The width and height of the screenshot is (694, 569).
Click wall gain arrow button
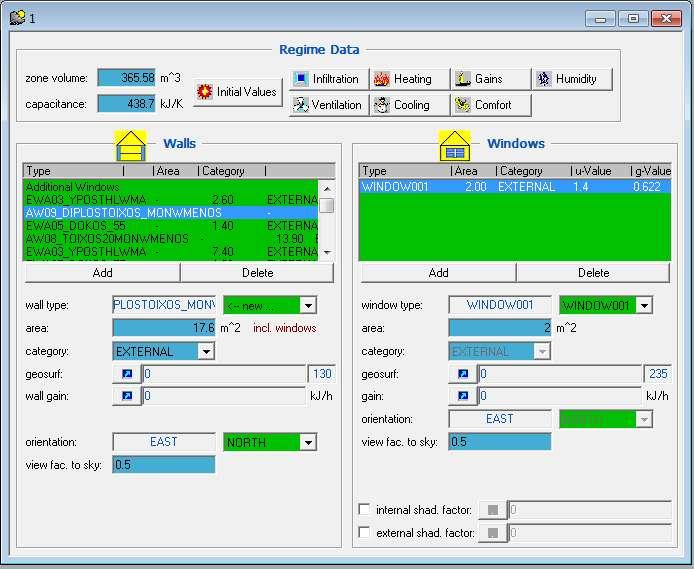click(127, 396)
